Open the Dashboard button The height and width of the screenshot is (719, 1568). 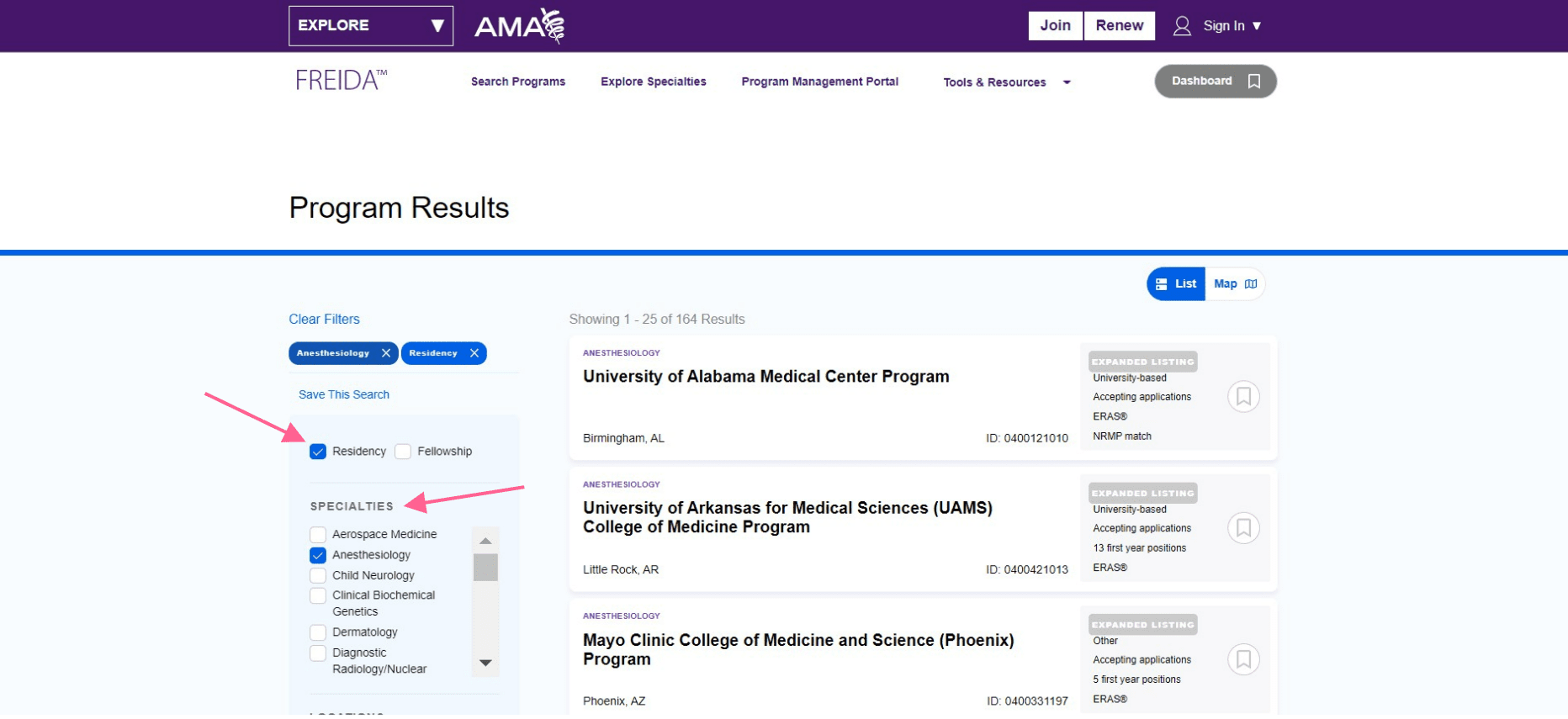[x=1216, y=82]
